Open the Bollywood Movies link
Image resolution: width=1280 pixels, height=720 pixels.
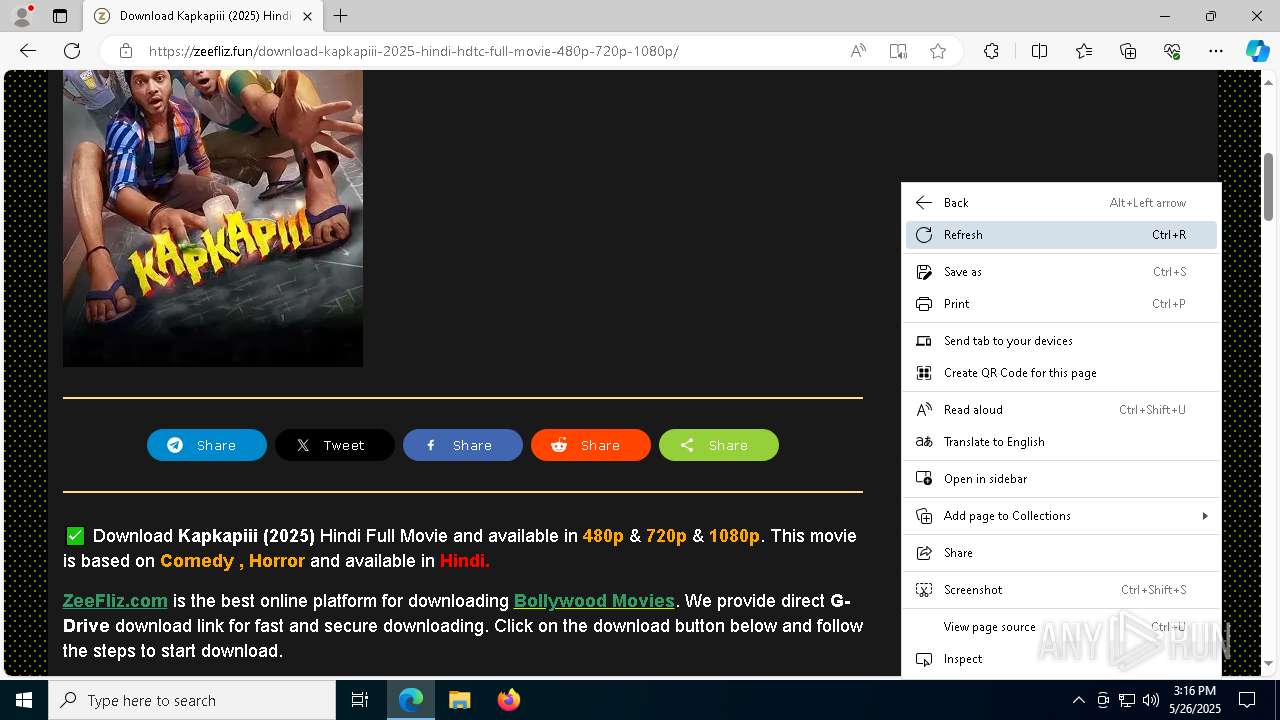pyautogui.click(x=594, y=601)
